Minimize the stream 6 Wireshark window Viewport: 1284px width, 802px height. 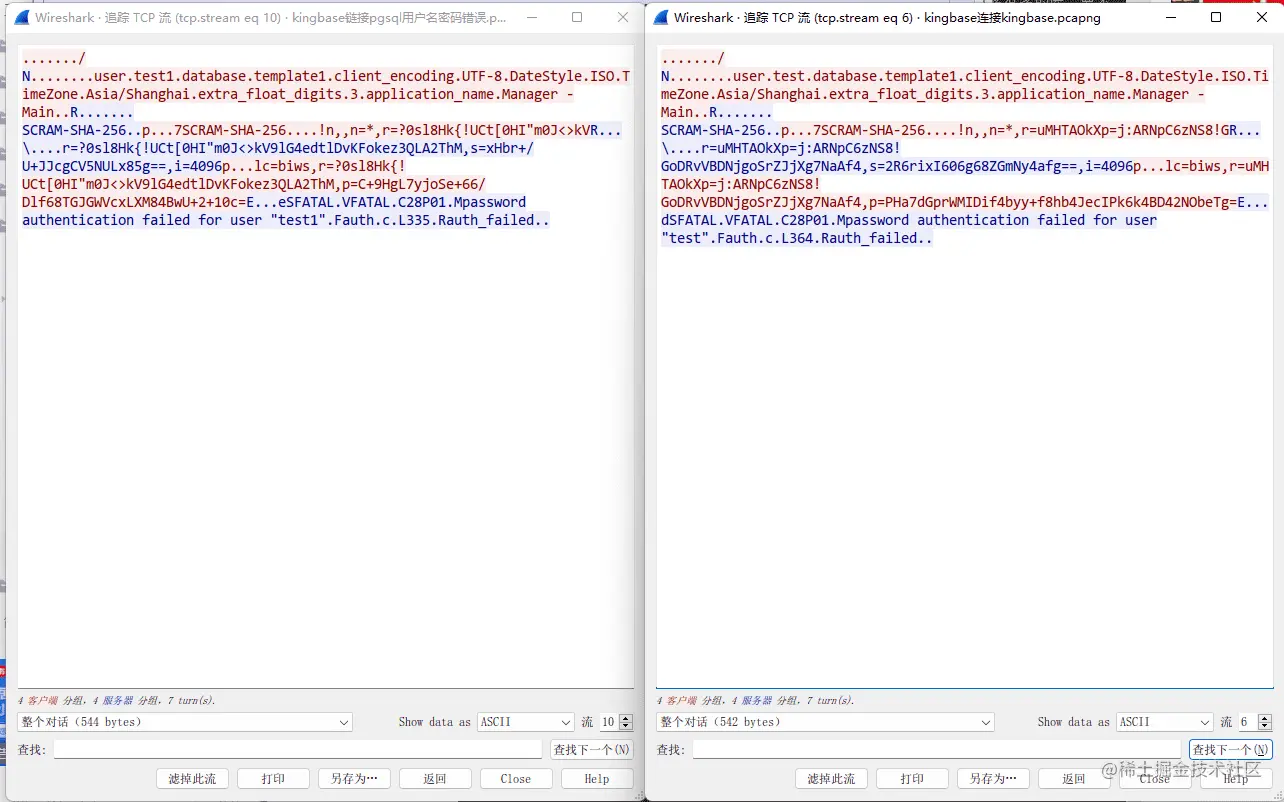click(x=1170, y=18)
